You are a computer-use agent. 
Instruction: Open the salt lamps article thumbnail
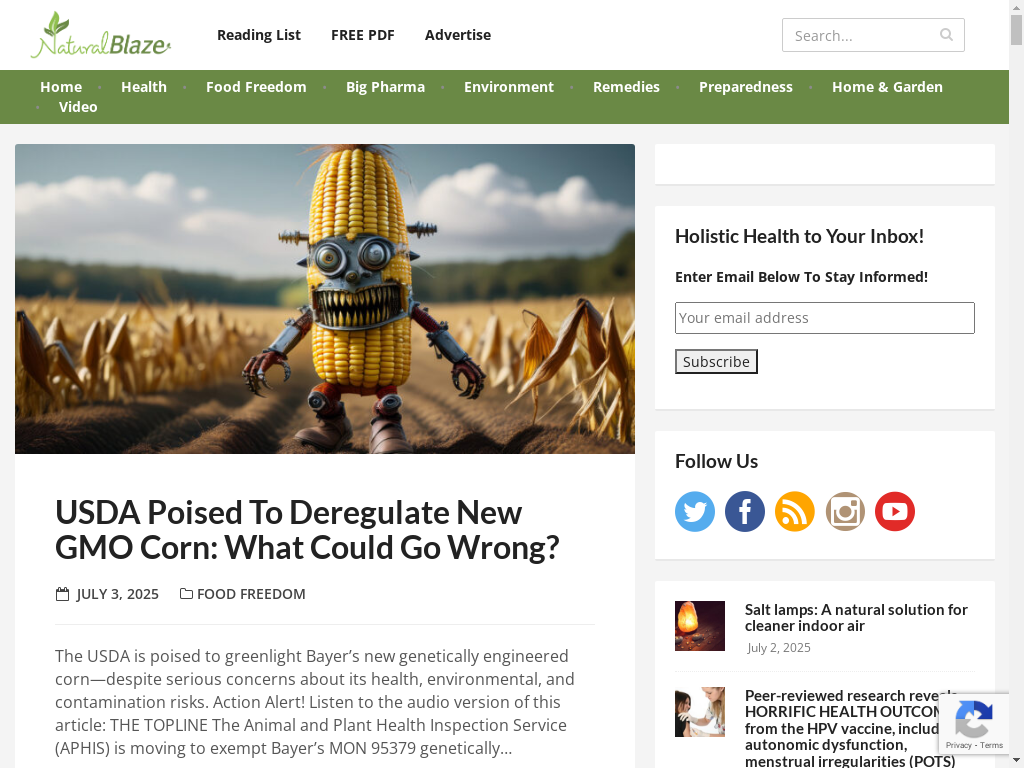(x=699, y=626)
